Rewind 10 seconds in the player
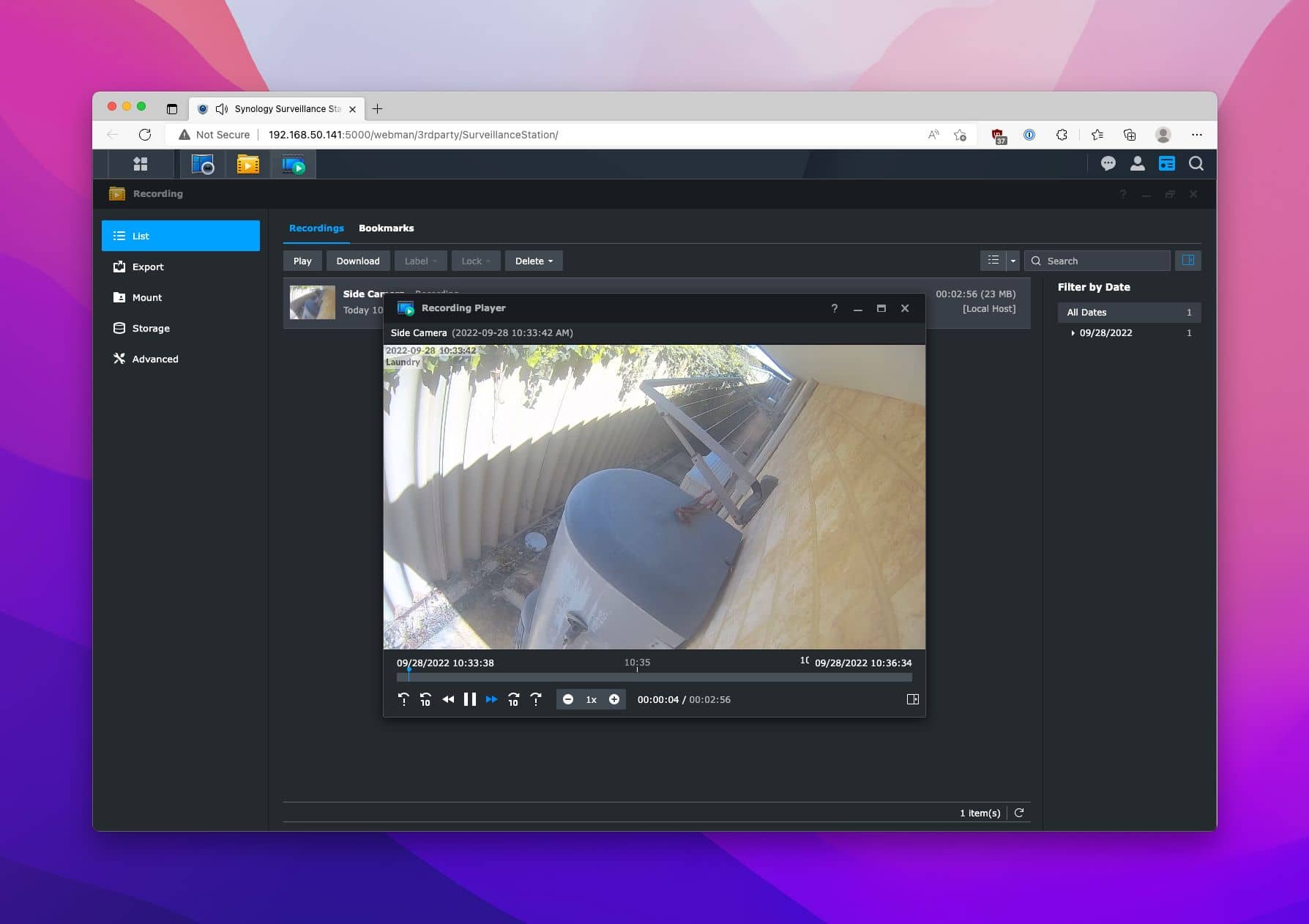This screenshot has width=1309, height=924. [425, 699]
